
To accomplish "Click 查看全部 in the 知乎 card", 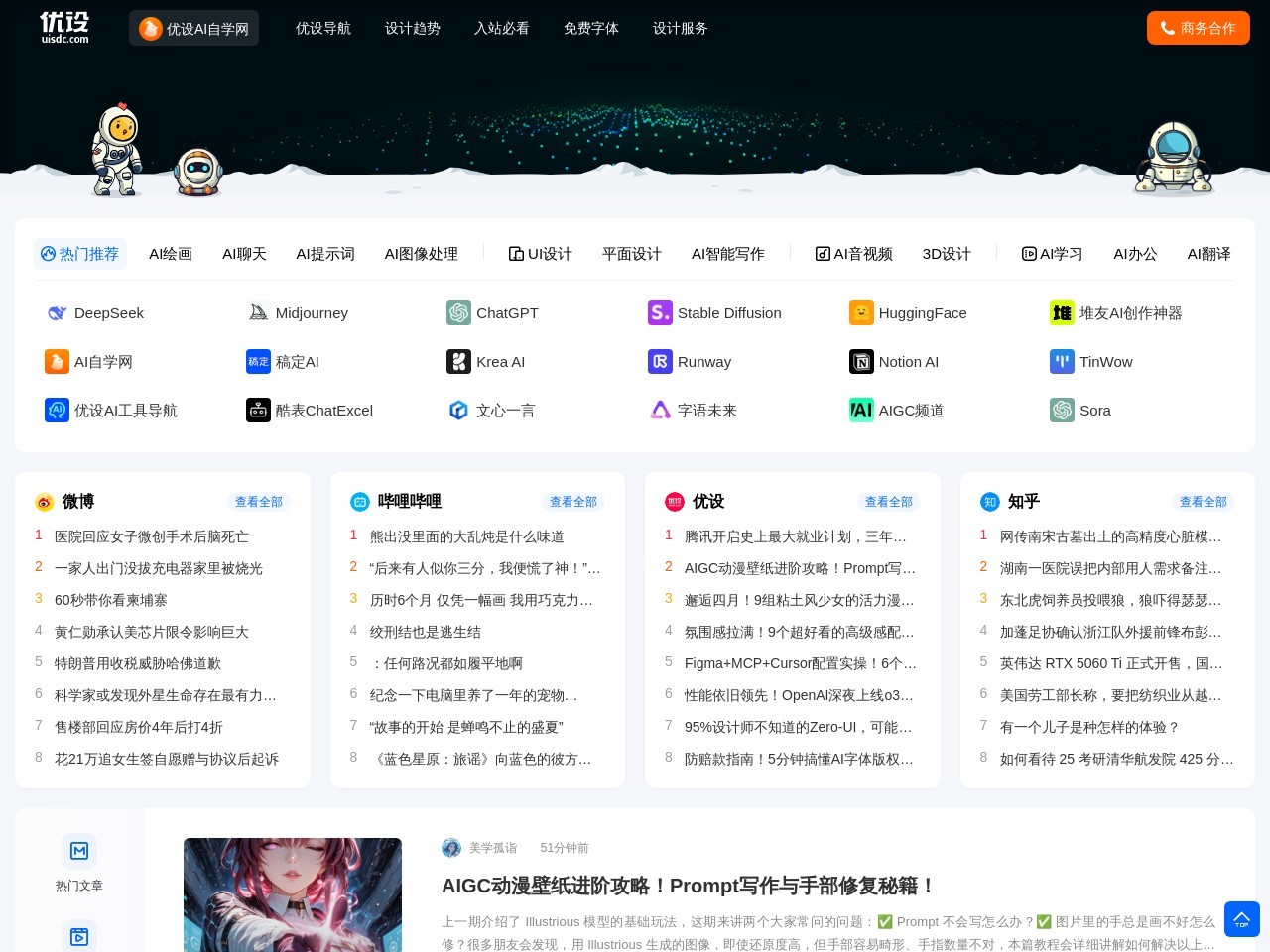I will 1204,502.
